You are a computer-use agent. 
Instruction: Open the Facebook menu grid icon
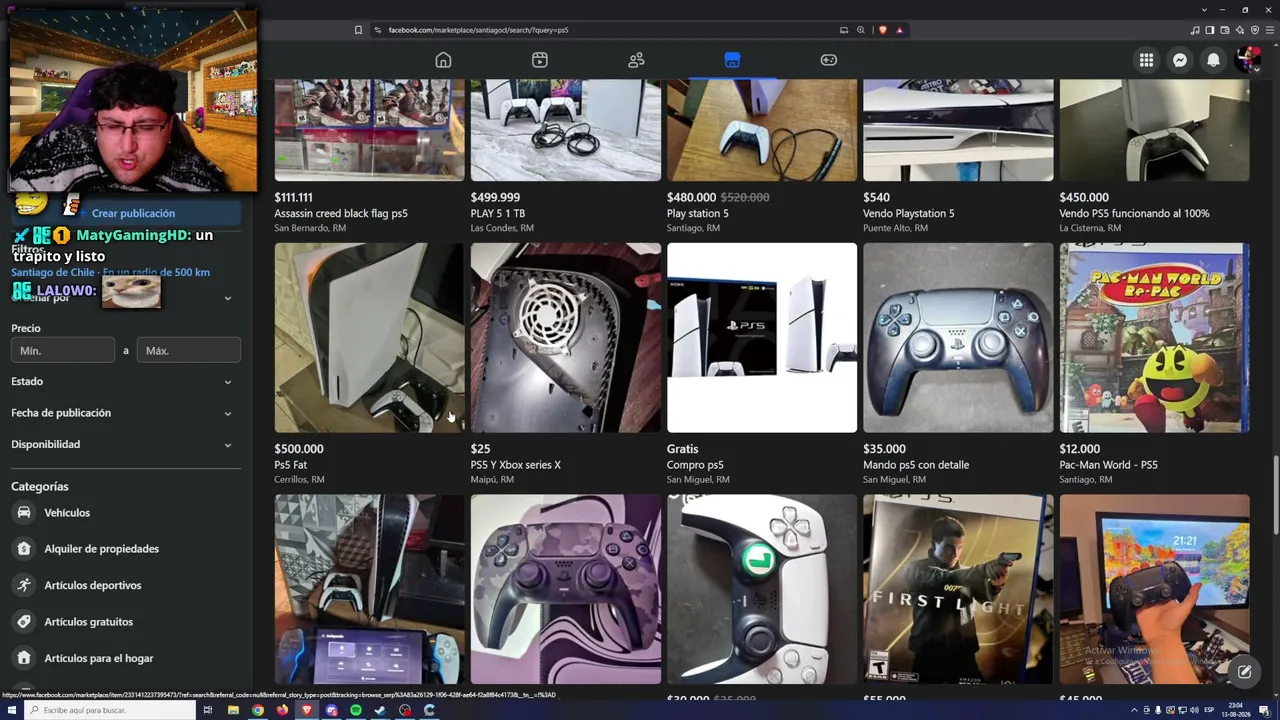(x=1146, y=60)
